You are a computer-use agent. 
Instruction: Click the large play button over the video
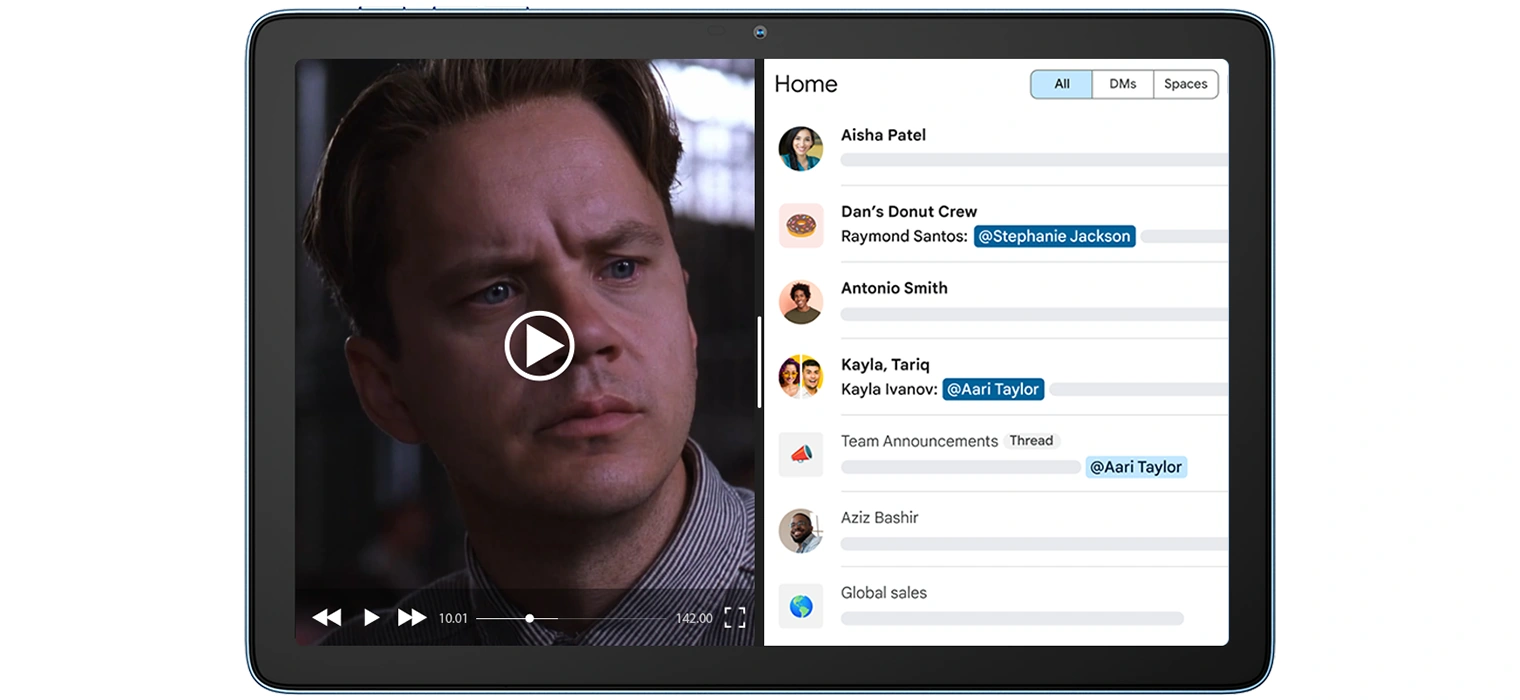click(x=539, y=346)
